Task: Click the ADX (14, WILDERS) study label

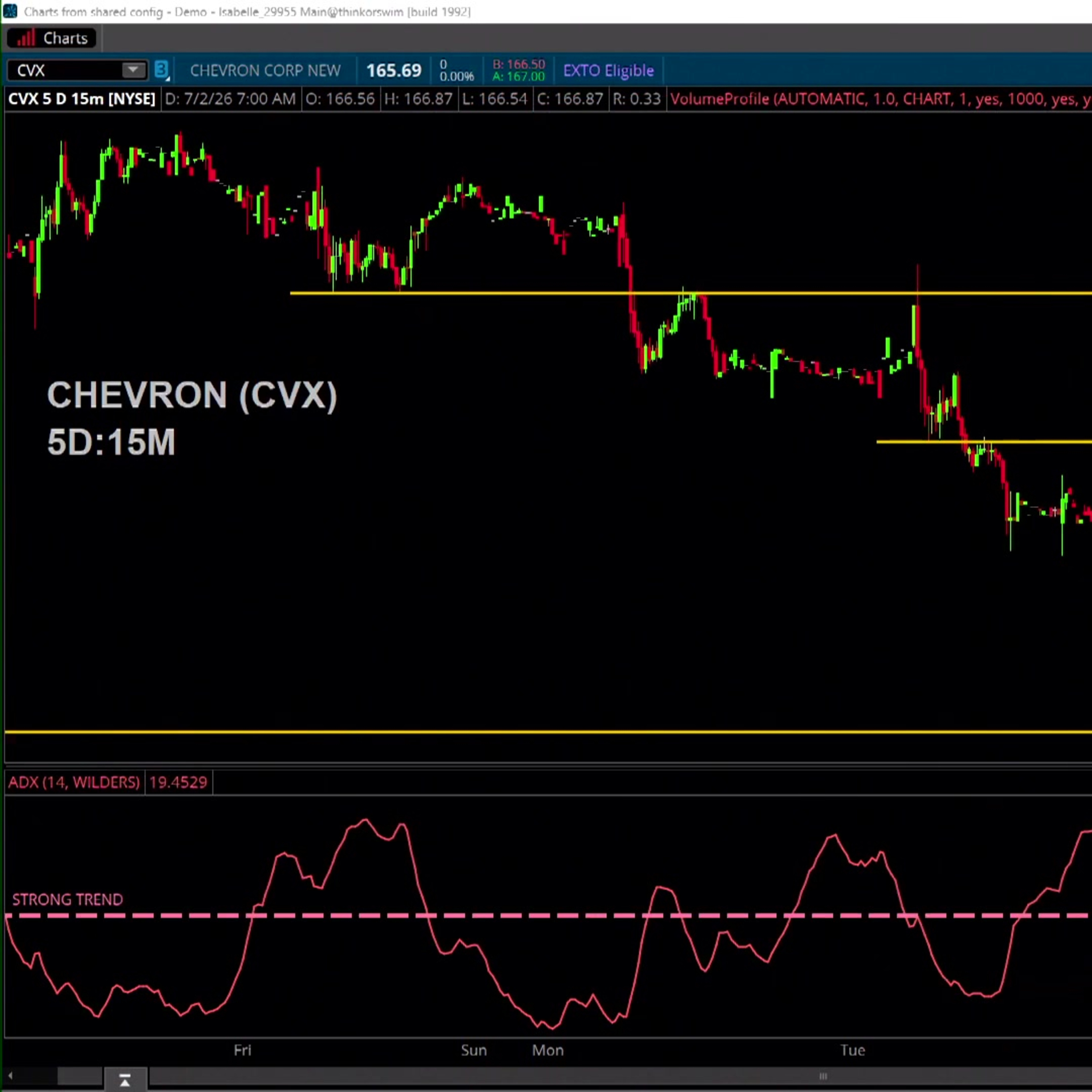Action: 74,782
